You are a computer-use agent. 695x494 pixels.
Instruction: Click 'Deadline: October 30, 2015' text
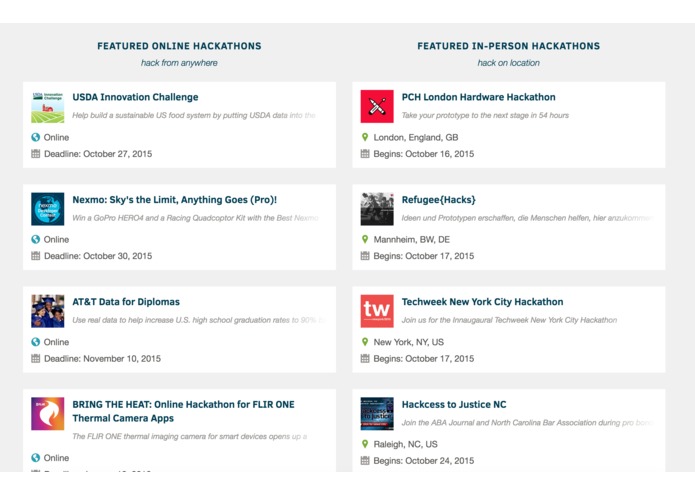[98, 256]
